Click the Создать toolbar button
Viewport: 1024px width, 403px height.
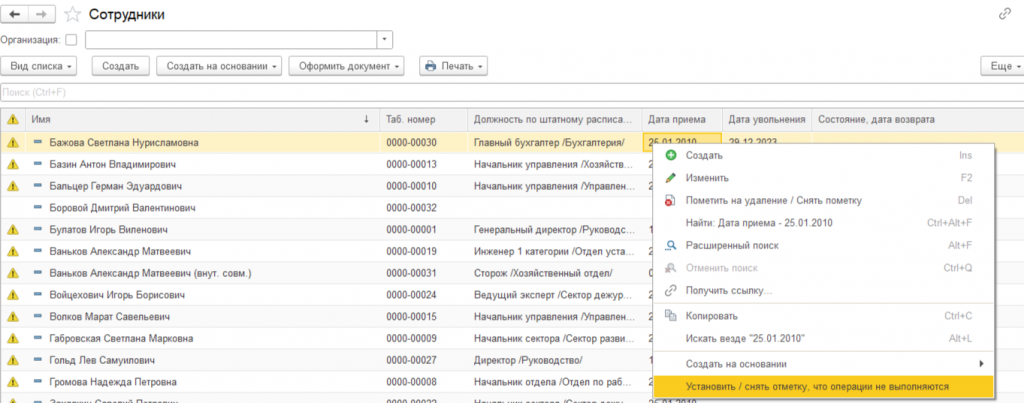point(120,66)
